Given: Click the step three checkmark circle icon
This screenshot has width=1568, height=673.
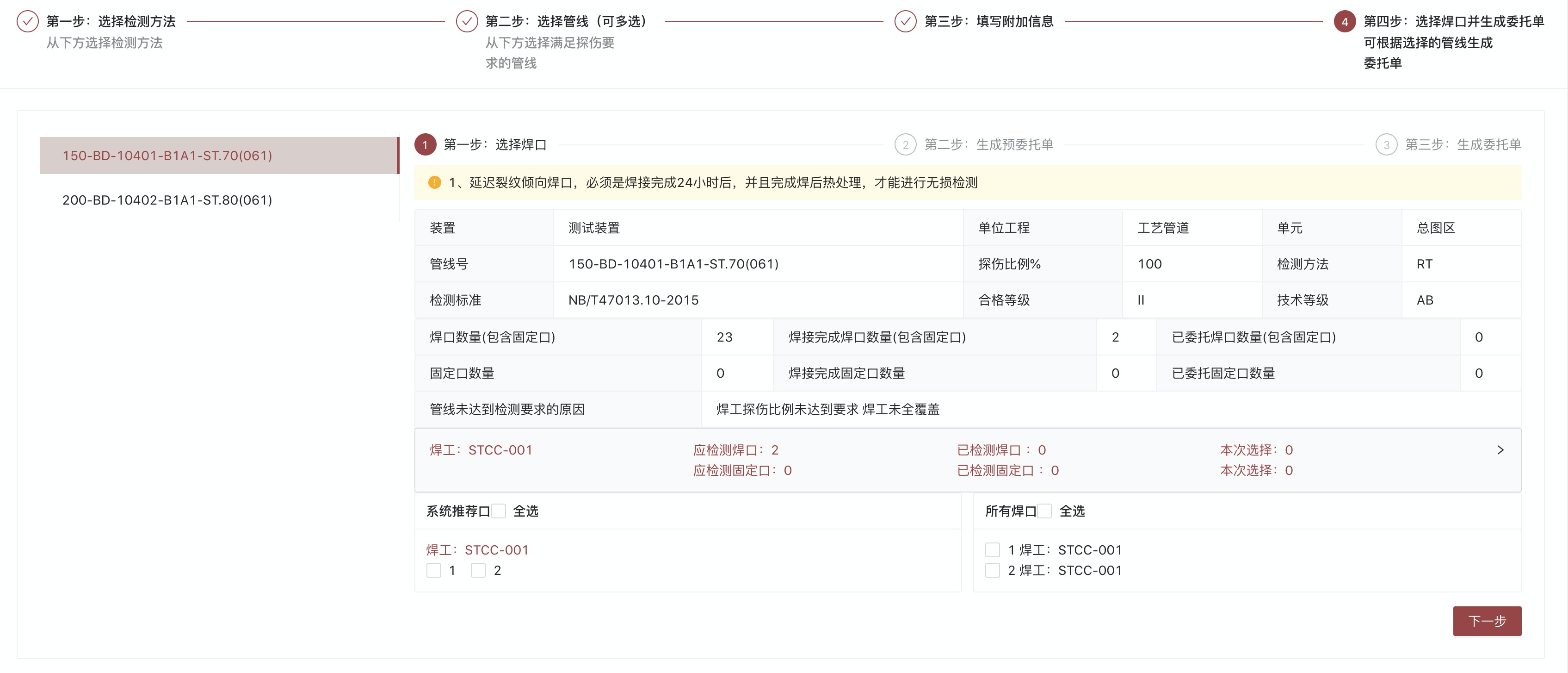Looking at the screenshot, I should pyautogui.click(x=906, y=21).
